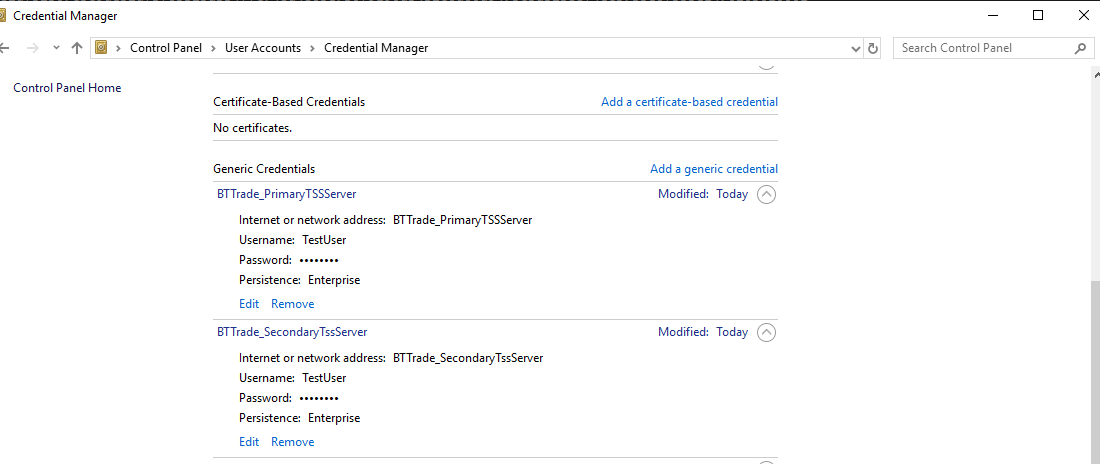Click Control Panel in the breadcrumb
Image resolution: width=1100 pixels, height=464 pixels.
(166, 48)
